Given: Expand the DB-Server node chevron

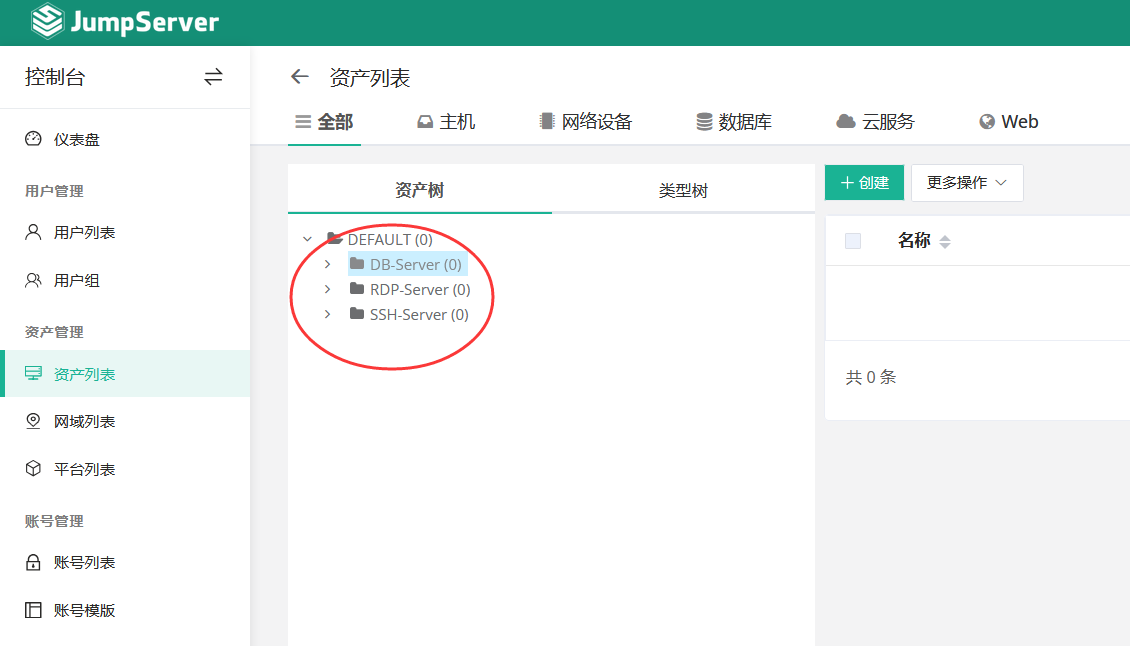Looking at the screenshot, I should [x=328, y=265].
